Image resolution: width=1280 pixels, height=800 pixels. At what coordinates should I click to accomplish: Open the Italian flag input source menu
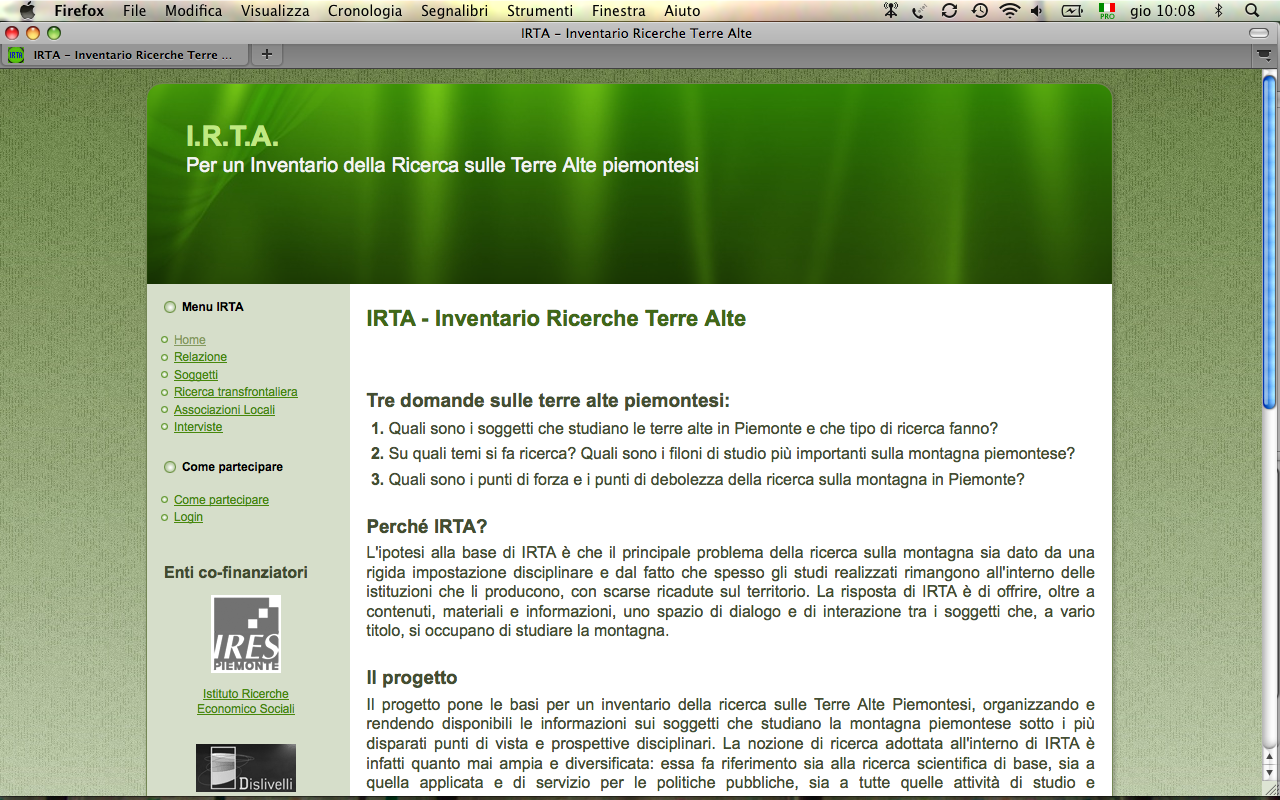(1107, 11)
